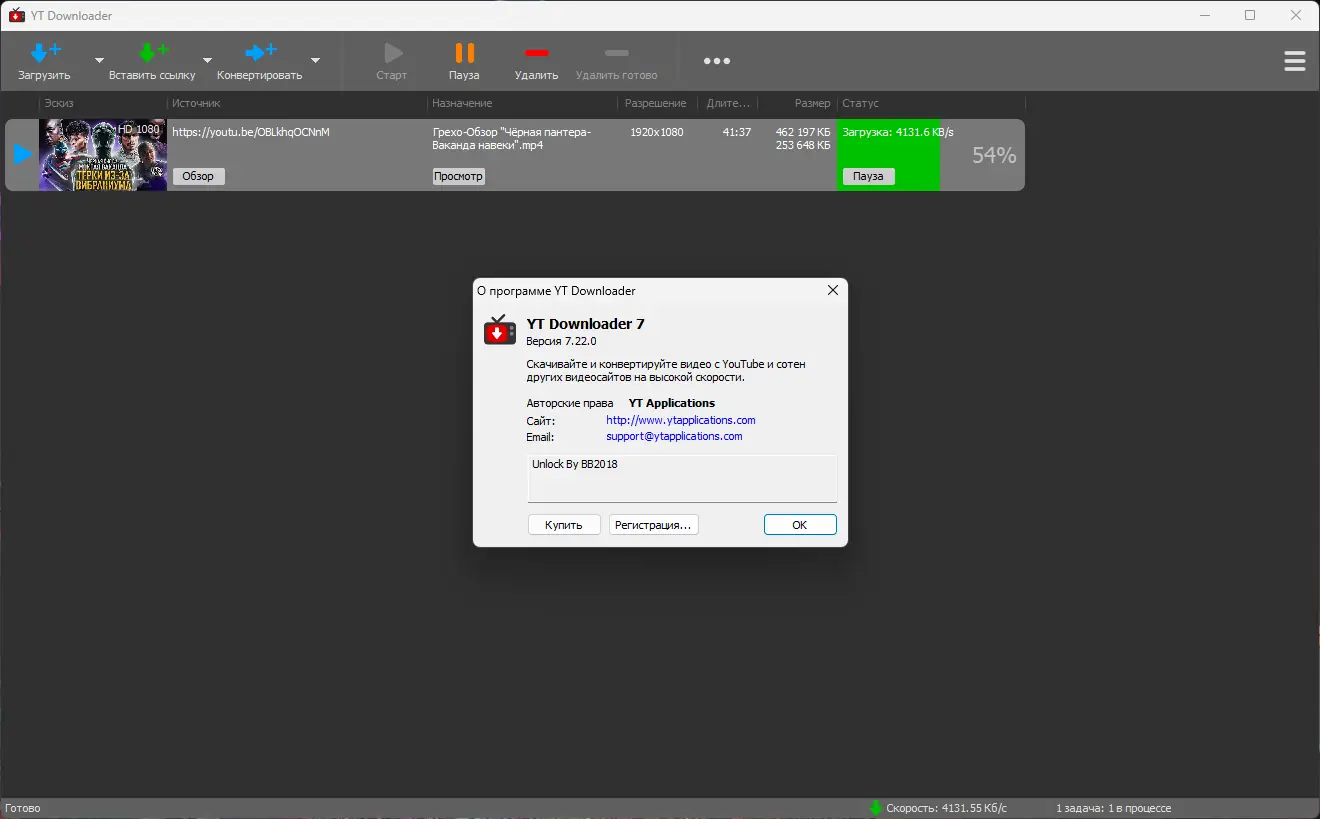
Task: Open the Конвертировать convert tool
Action: 262,60
